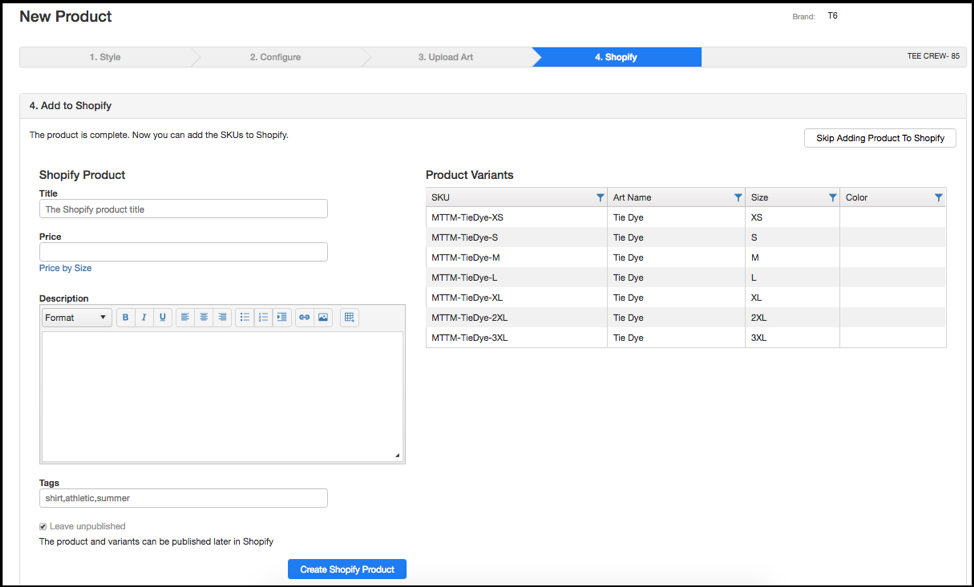Click the 3XL size cell
The width and height of the screenshot is (974, 587).
click(x=793, y=337)
